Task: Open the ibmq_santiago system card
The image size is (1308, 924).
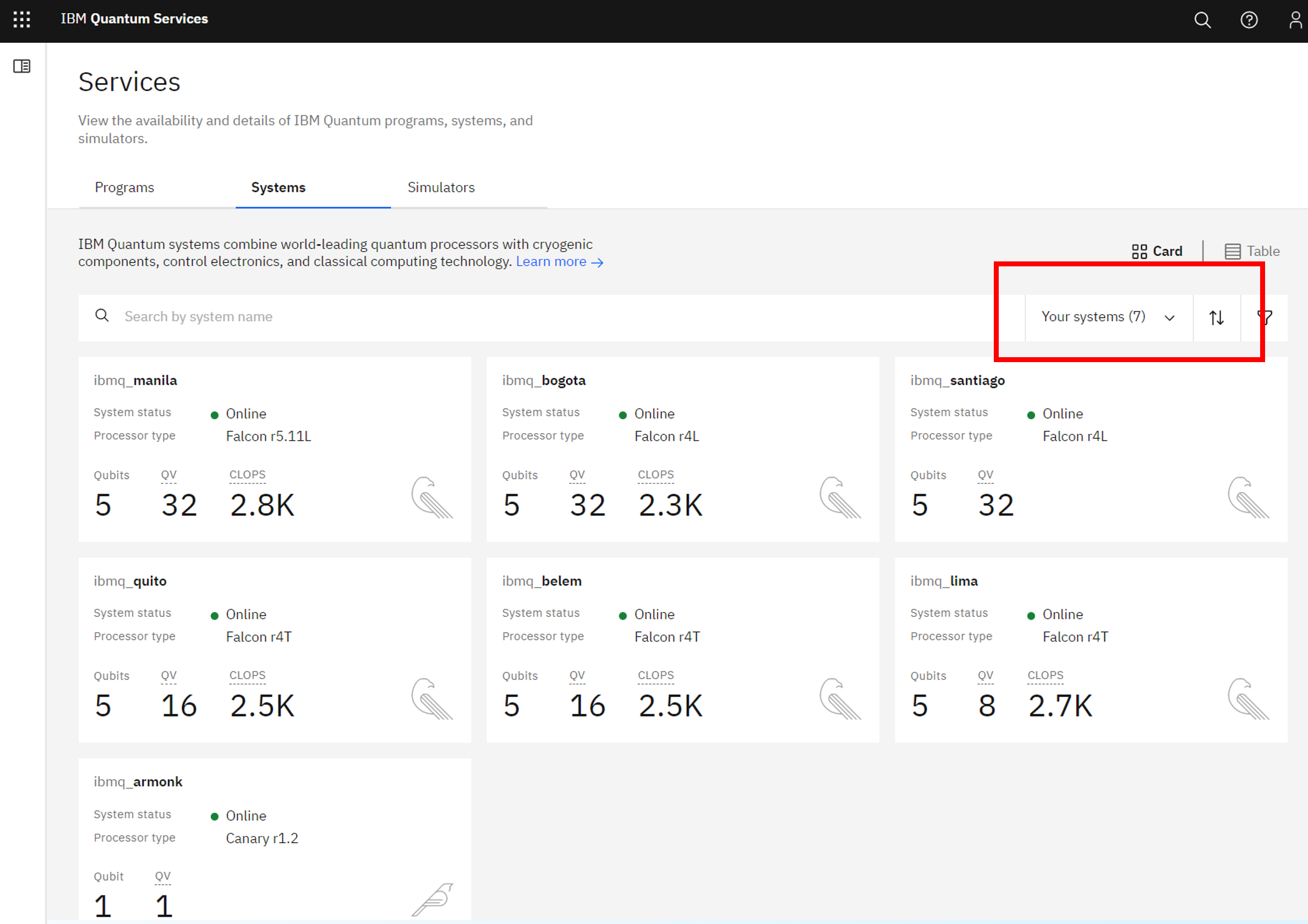Action: pos(1091,450)
